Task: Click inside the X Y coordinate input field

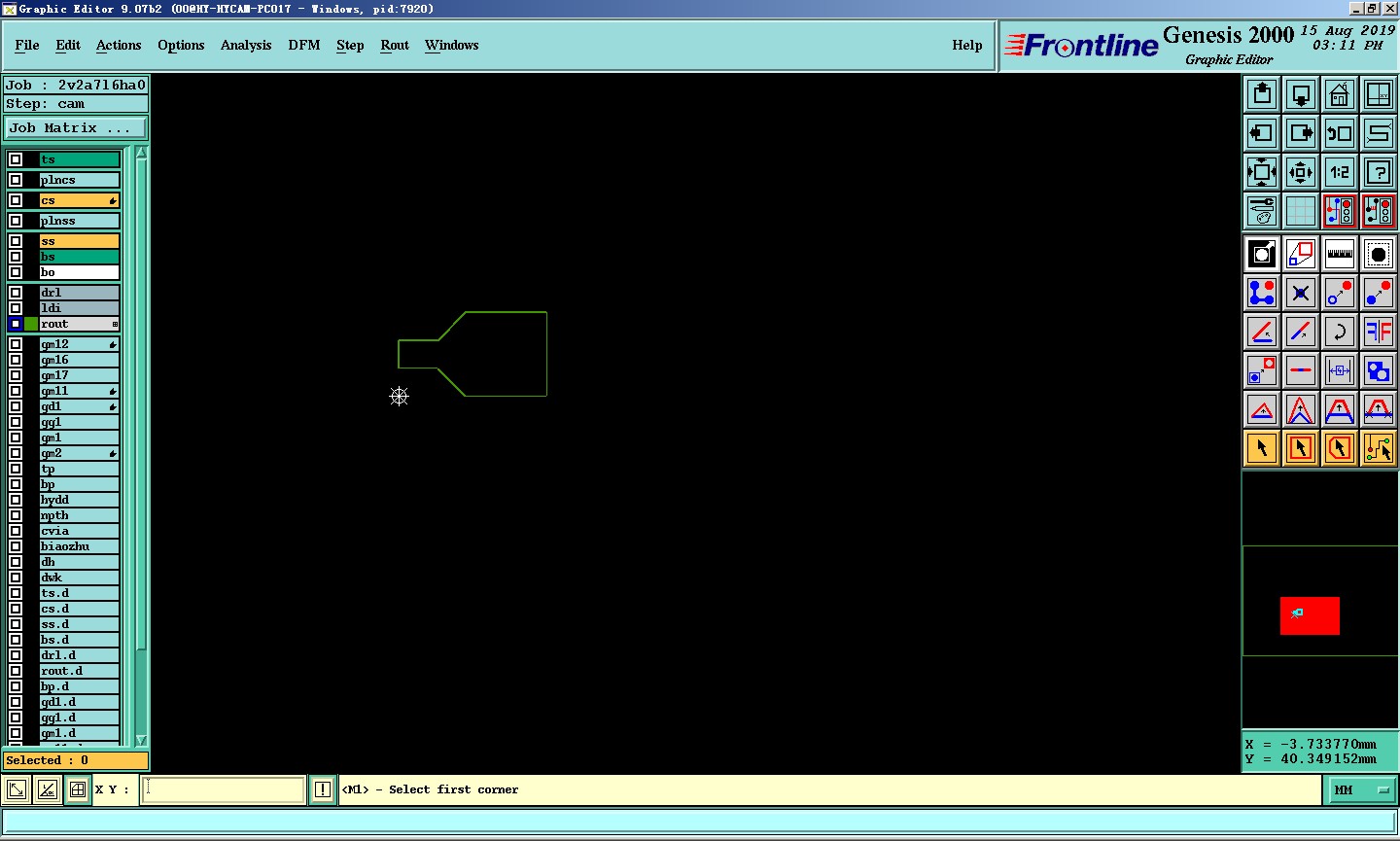Action: click(x=224, y=790)
